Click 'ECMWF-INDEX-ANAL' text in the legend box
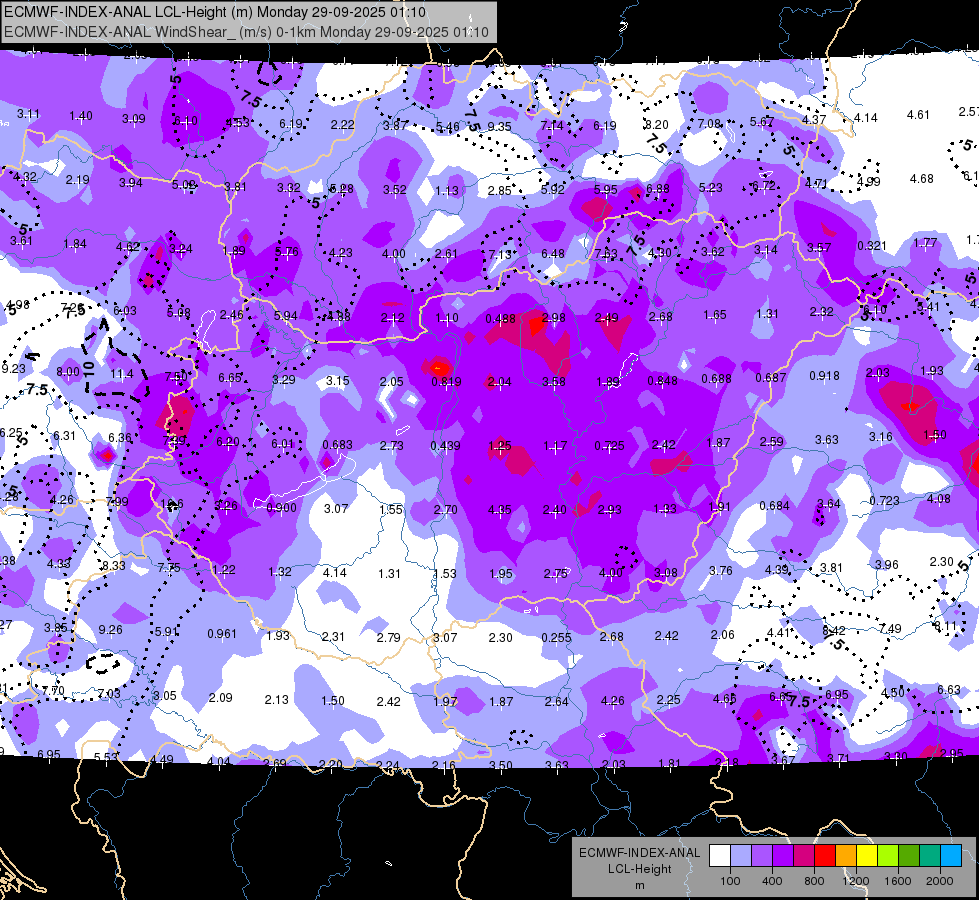 coord(640,853)
